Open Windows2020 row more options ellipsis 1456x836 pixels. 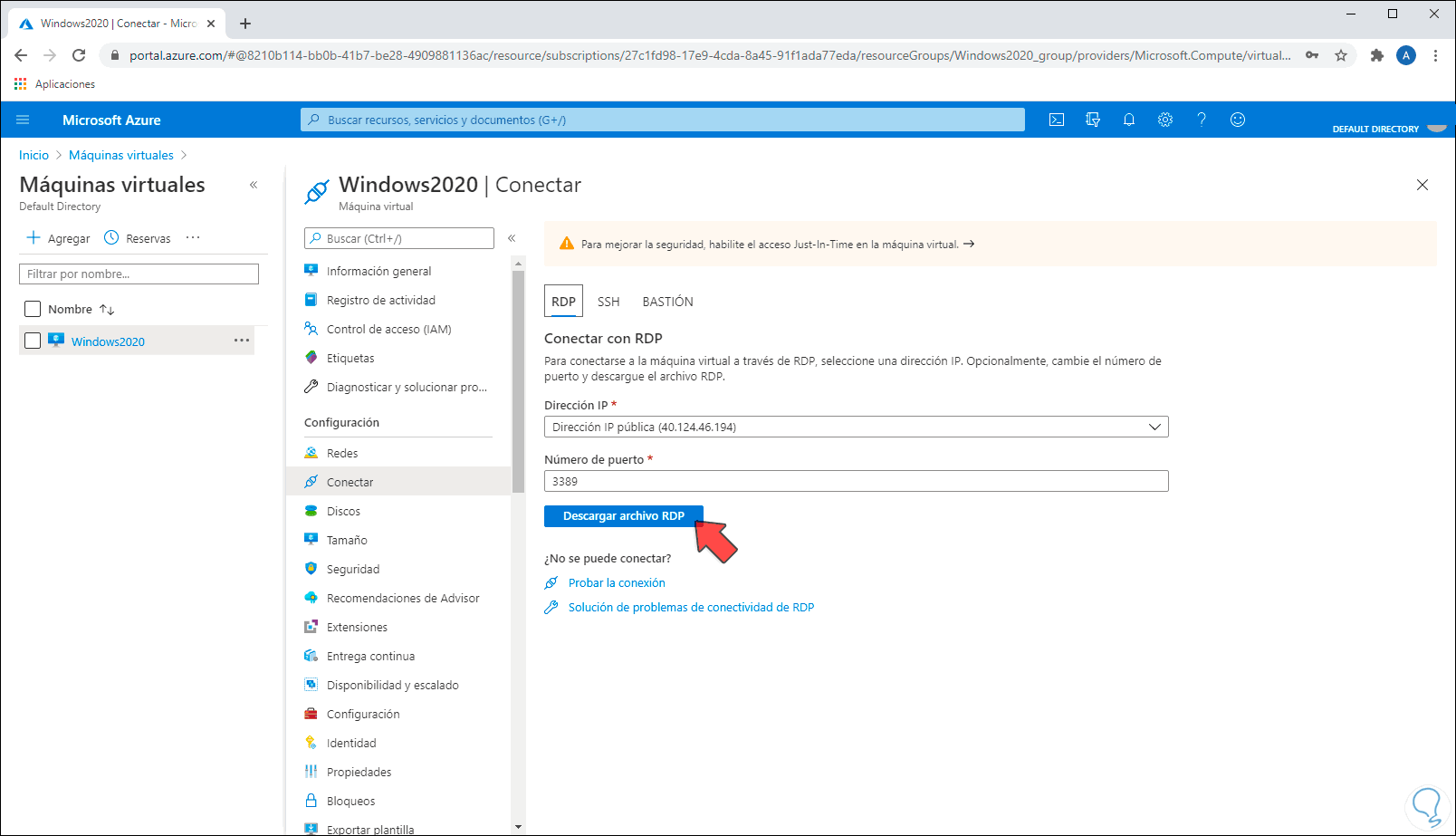click(242, 341)
